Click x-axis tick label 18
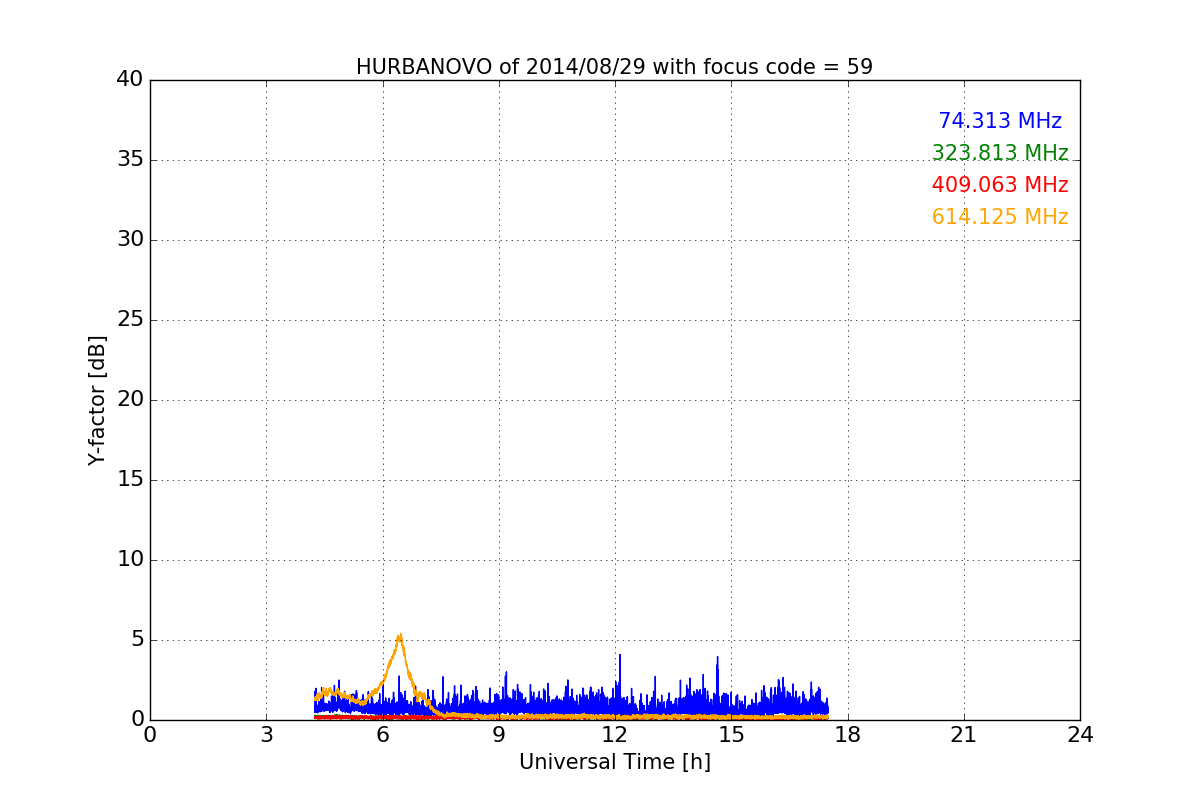The image size is (1200, 800). tap(847, 735)
